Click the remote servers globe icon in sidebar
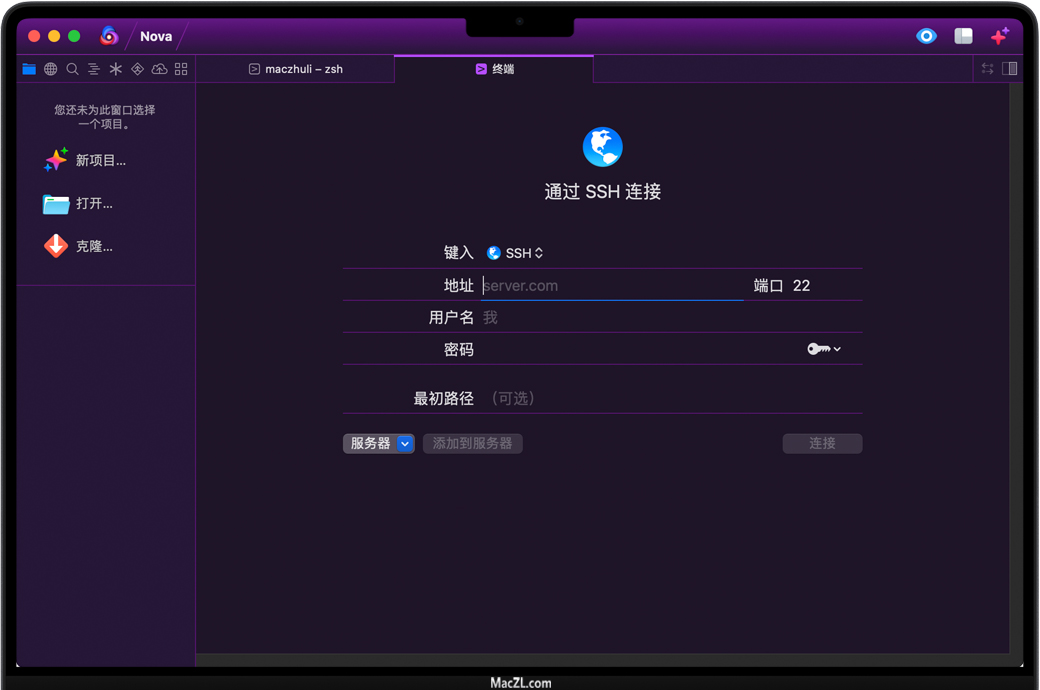This screenshot has width=1040, height=690. 51,69
